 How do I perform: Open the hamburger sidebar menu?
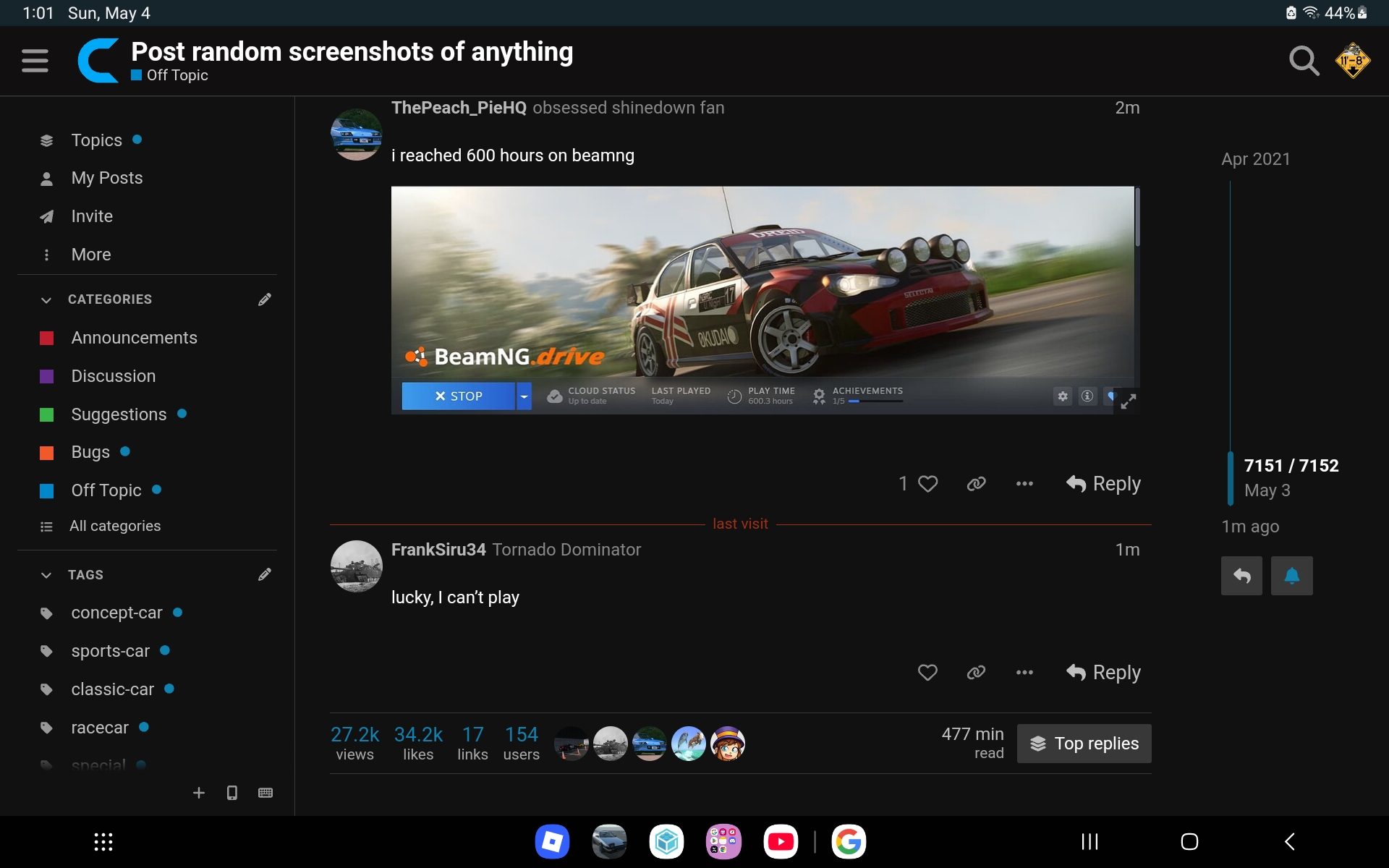[x=35, y=61]
